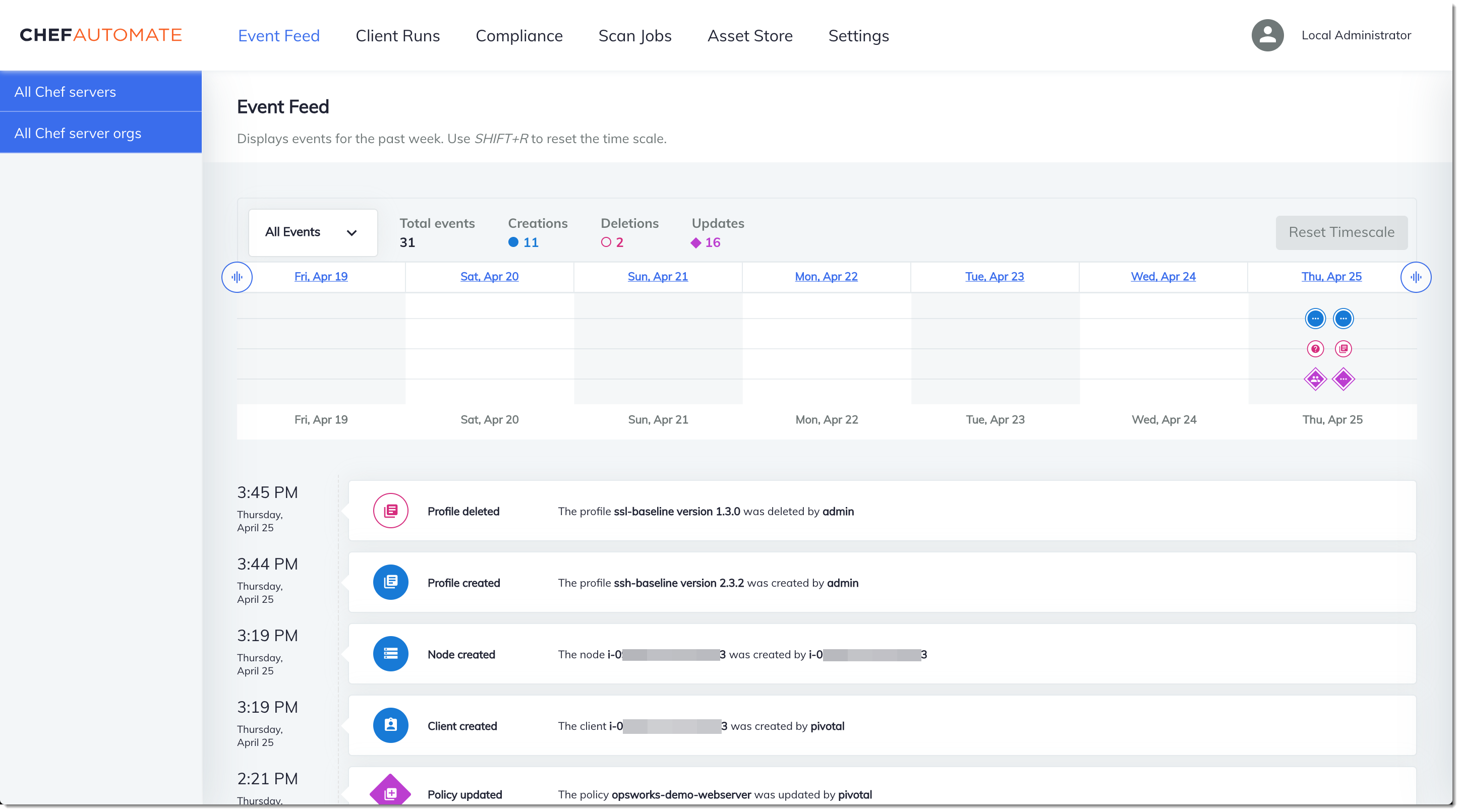Click the Client created blue icon
The width and height of the screenshot is (1460, 812).
[x=390, y=725]
